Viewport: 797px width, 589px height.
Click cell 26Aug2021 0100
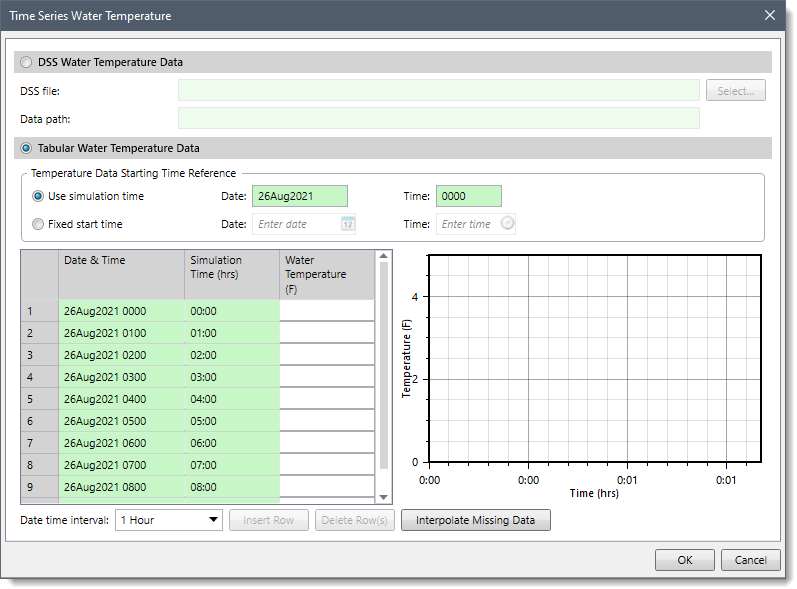[x=121, y=333]
